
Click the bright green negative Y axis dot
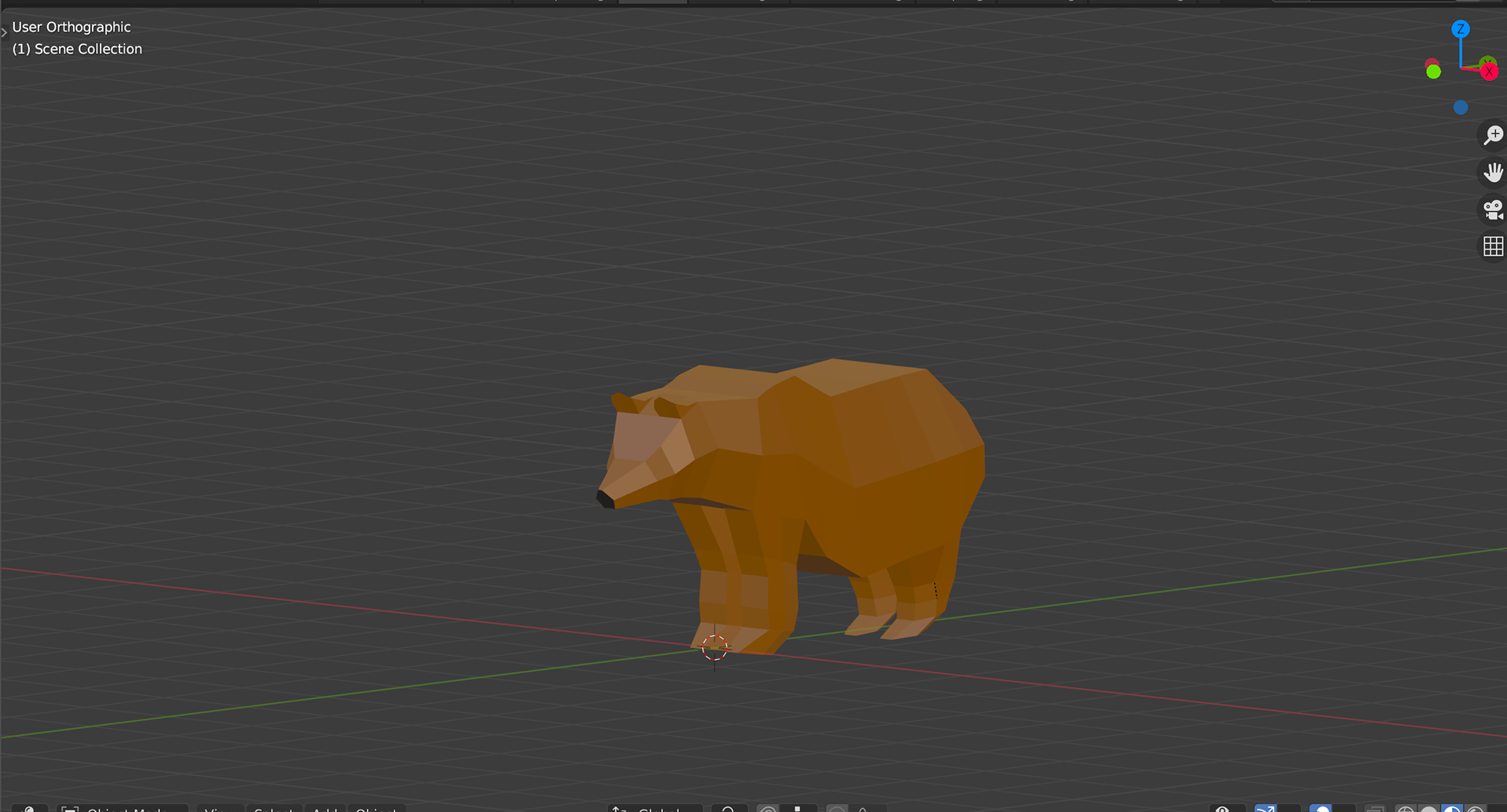[x=1433, y=71]
